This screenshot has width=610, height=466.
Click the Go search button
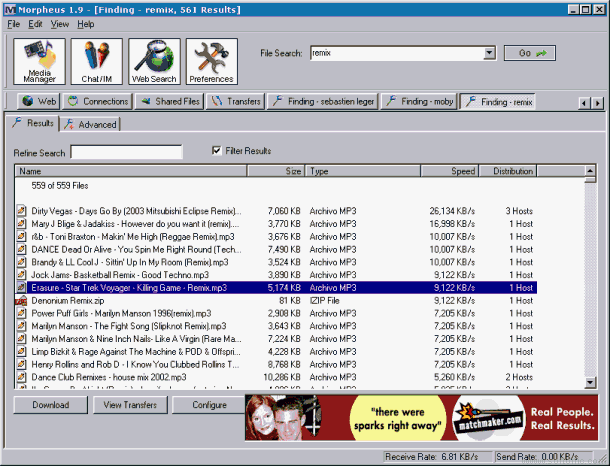(x=530, y=53)
